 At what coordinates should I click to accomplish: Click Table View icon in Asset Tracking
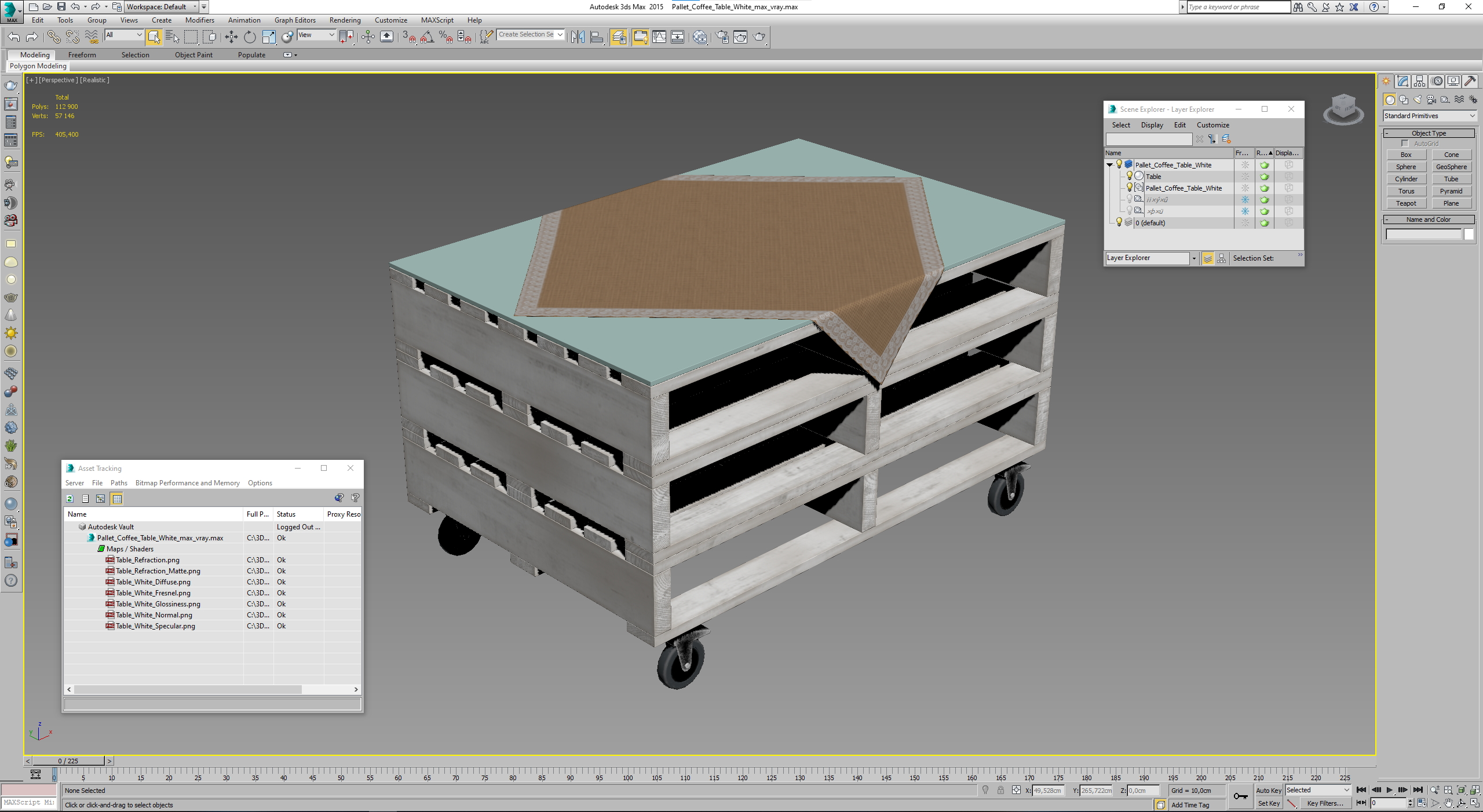(117, 499)
